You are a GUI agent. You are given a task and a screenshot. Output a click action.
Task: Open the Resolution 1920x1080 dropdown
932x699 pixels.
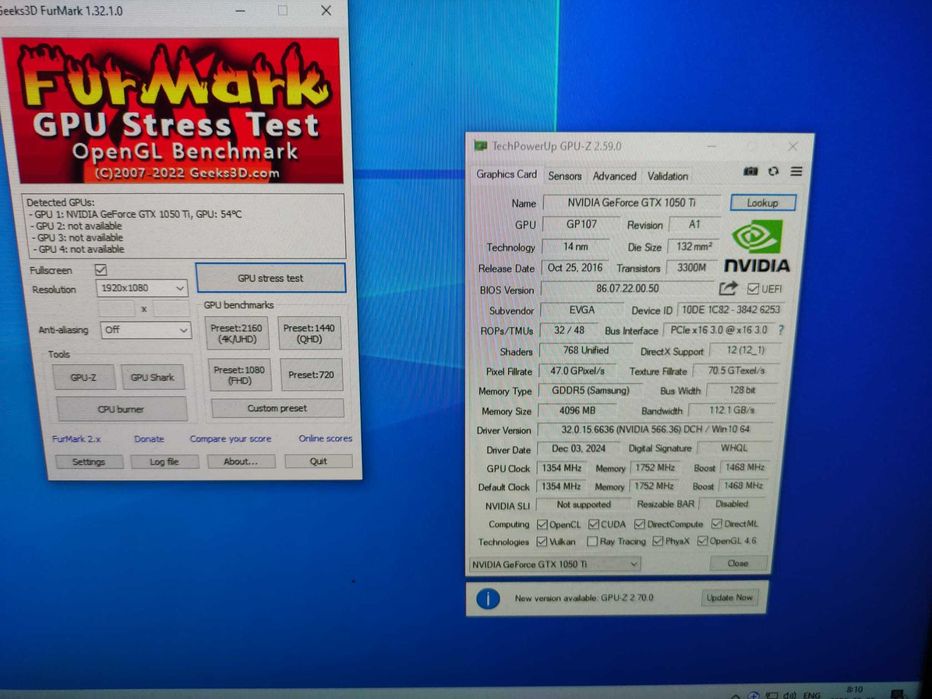click(142, 288)
